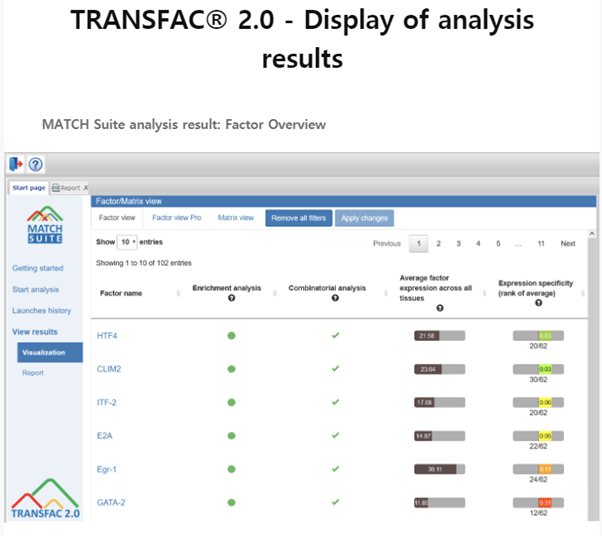Click the MATCH Suite logo

pos(45,225)
